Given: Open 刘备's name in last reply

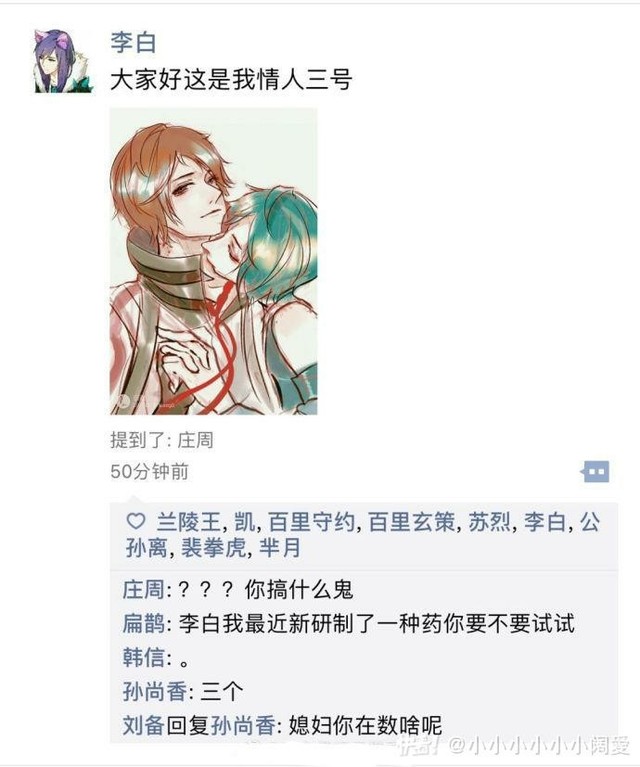Looking at the screenshot, I should [143, 725].
